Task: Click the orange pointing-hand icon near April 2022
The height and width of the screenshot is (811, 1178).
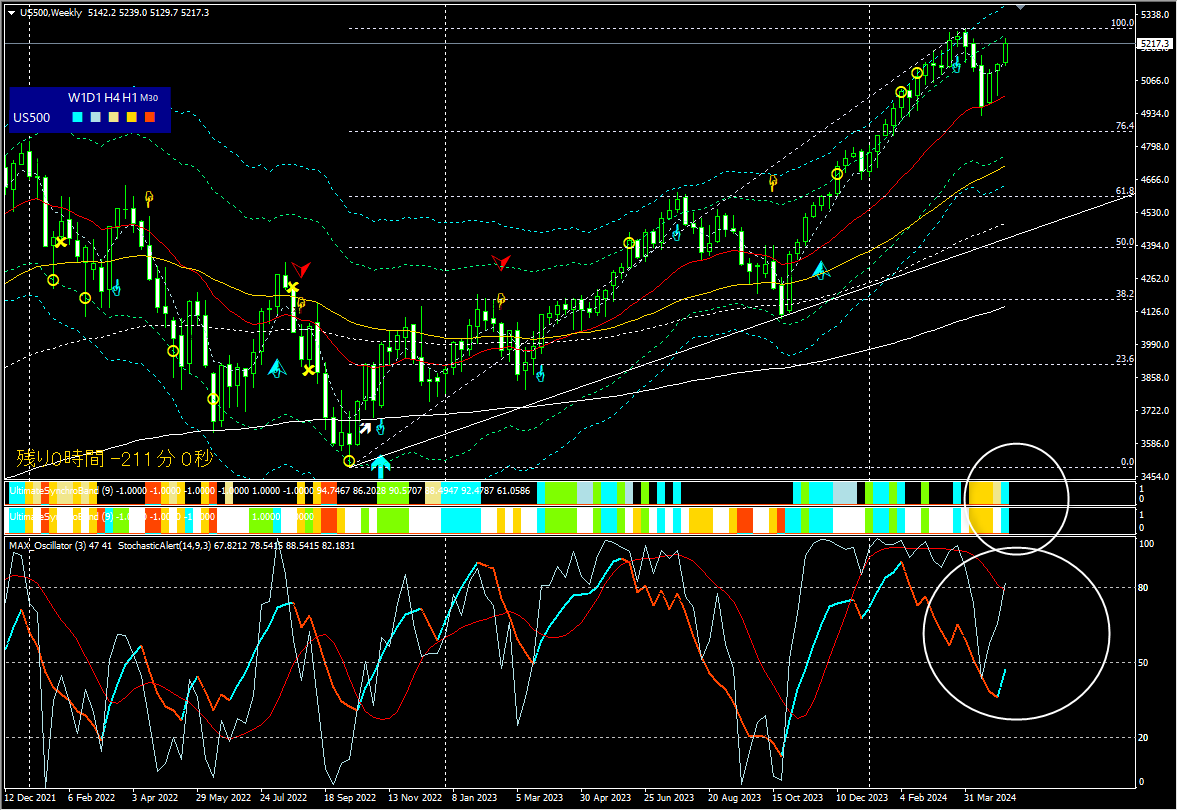Action: click(149, 198)
